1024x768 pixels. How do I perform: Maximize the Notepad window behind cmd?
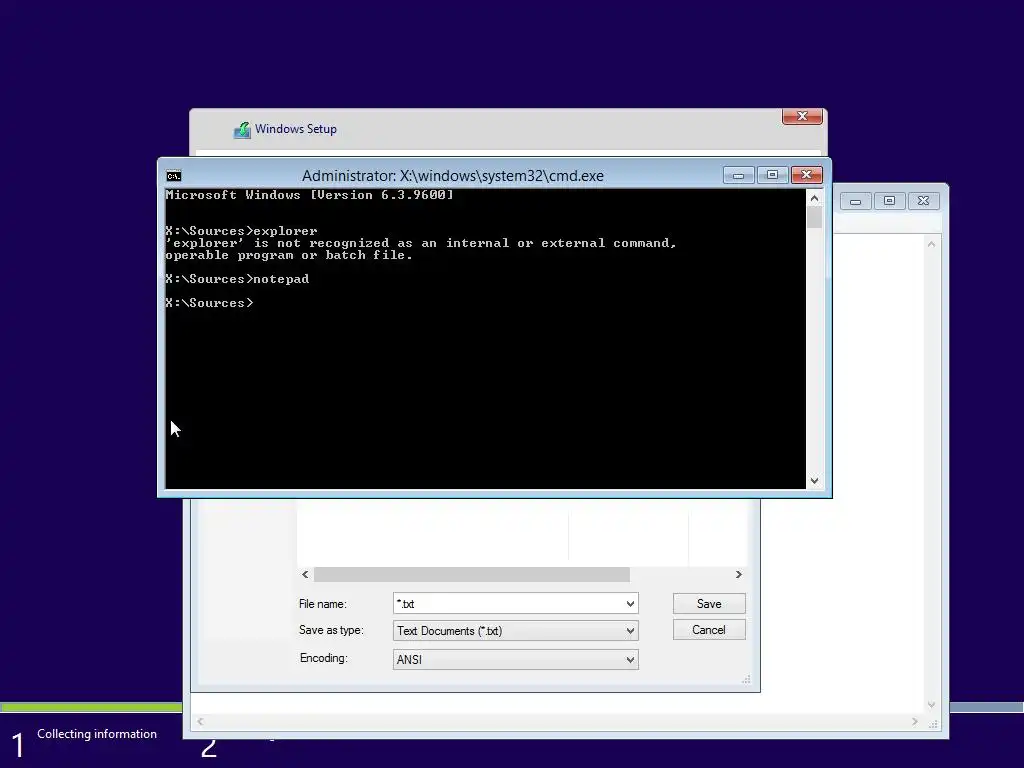[889, 201]
